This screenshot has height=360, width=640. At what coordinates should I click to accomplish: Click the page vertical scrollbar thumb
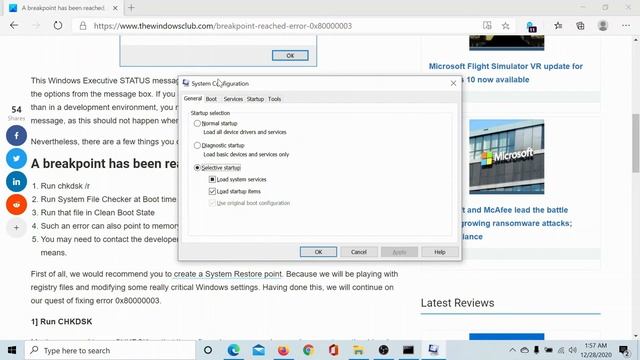coord(636,143)
